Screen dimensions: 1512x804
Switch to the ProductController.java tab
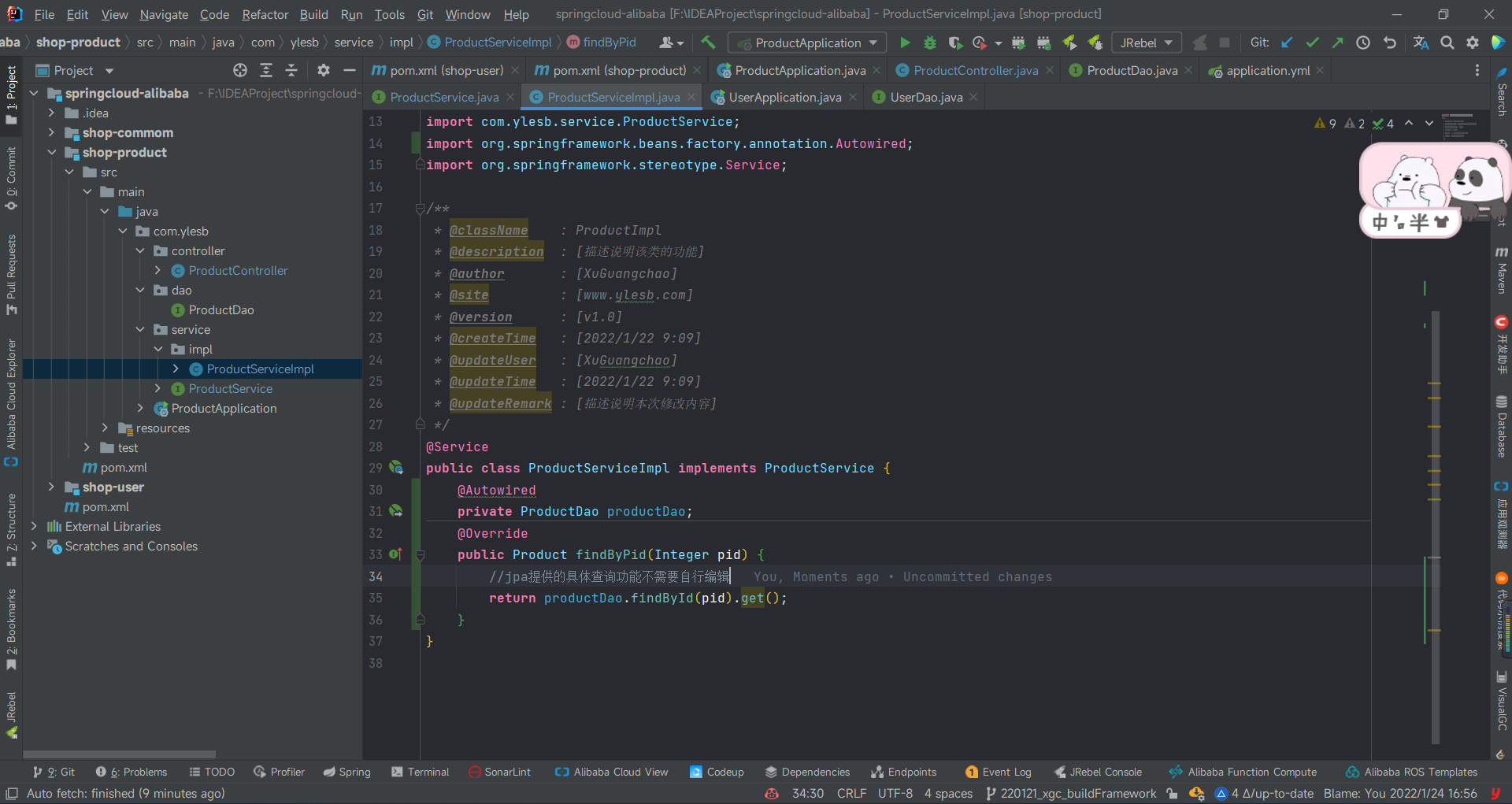click(975, 71)
